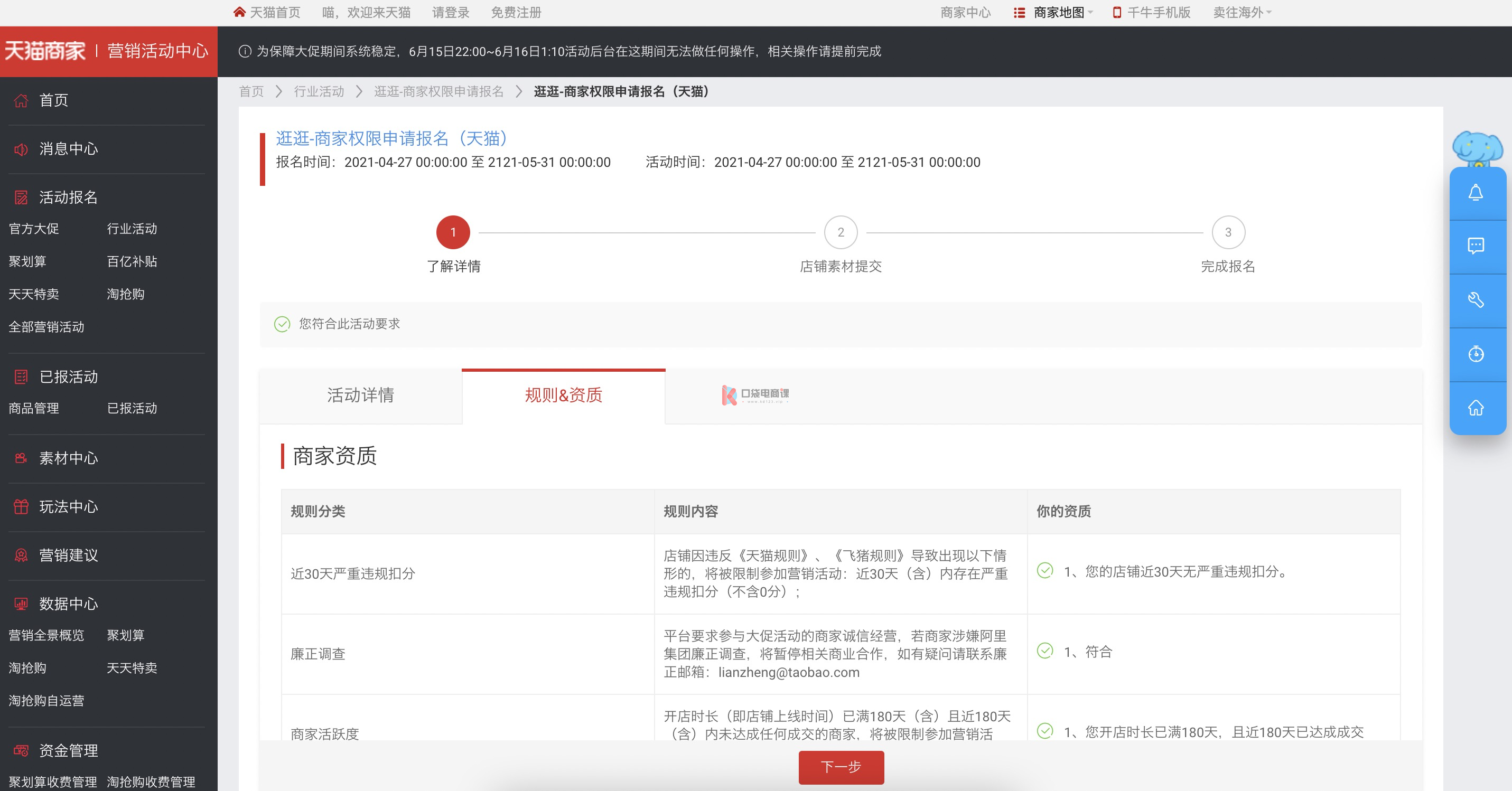Open 淘抢购自运营 in sidebar
This screenshot has width=1512, height=791.
tap(46, 701)
